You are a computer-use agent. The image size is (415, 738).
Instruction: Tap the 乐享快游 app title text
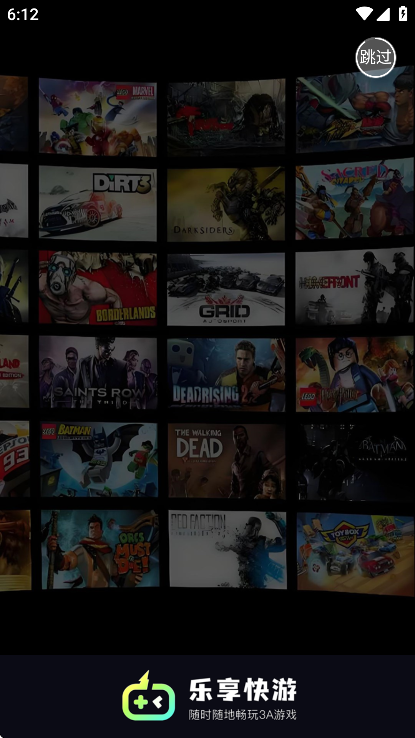coord(243,690)
